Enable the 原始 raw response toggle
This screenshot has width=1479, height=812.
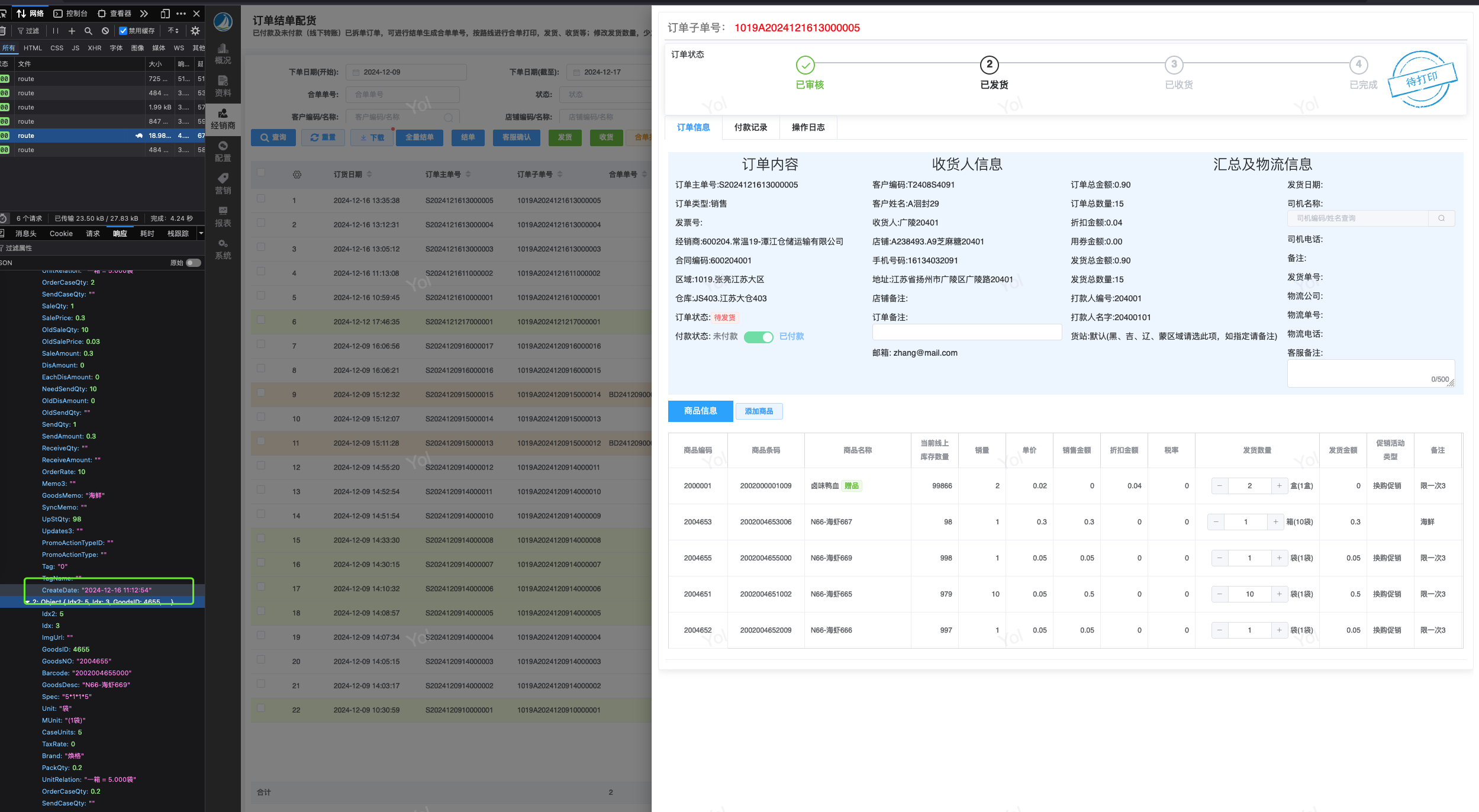point(193,263)
